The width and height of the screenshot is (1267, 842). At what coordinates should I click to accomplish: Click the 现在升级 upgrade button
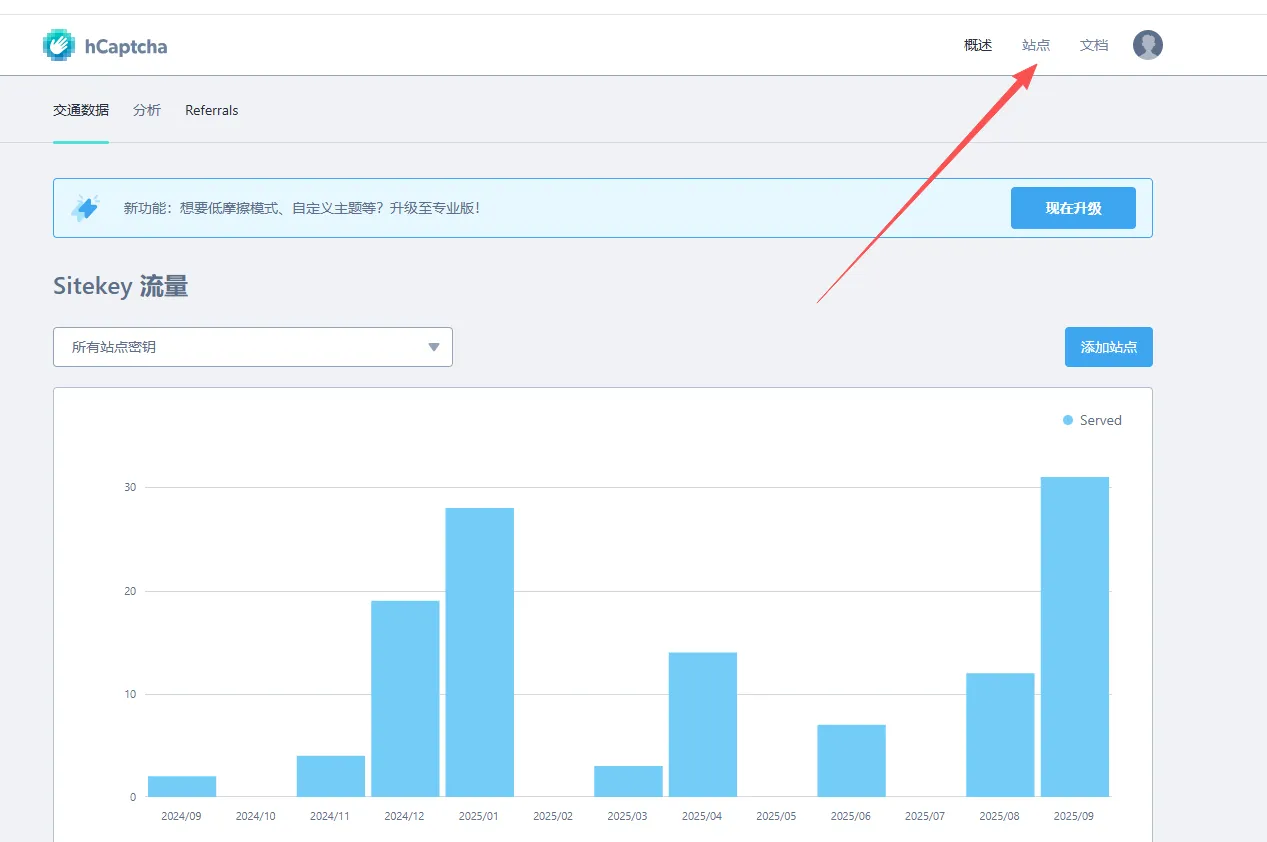coord(1073,208)
